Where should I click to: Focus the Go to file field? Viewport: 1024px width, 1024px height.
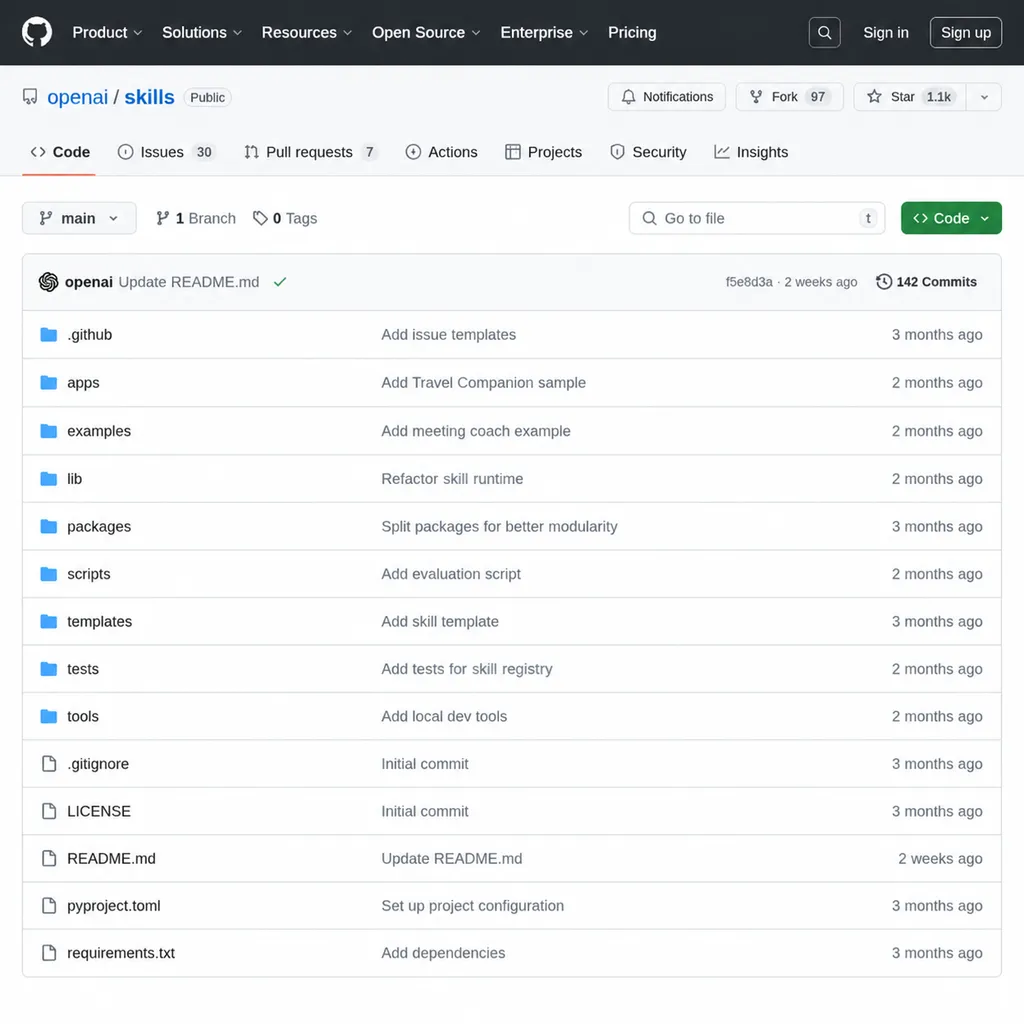(757, 218)
